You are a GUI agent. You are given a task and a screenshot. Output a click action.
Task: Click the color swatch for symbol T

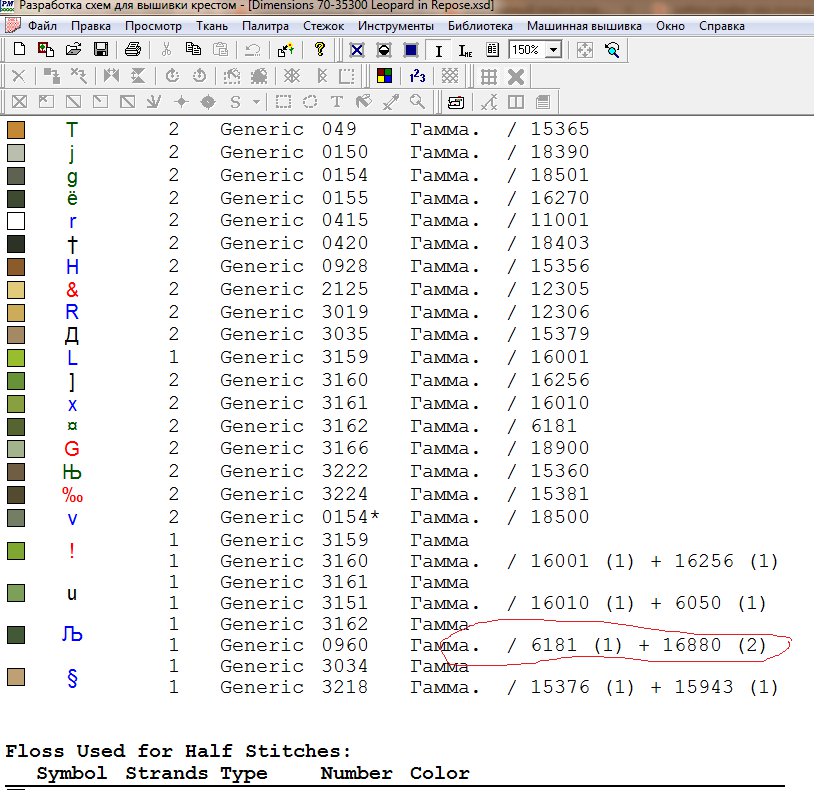[x=16, y=129]
